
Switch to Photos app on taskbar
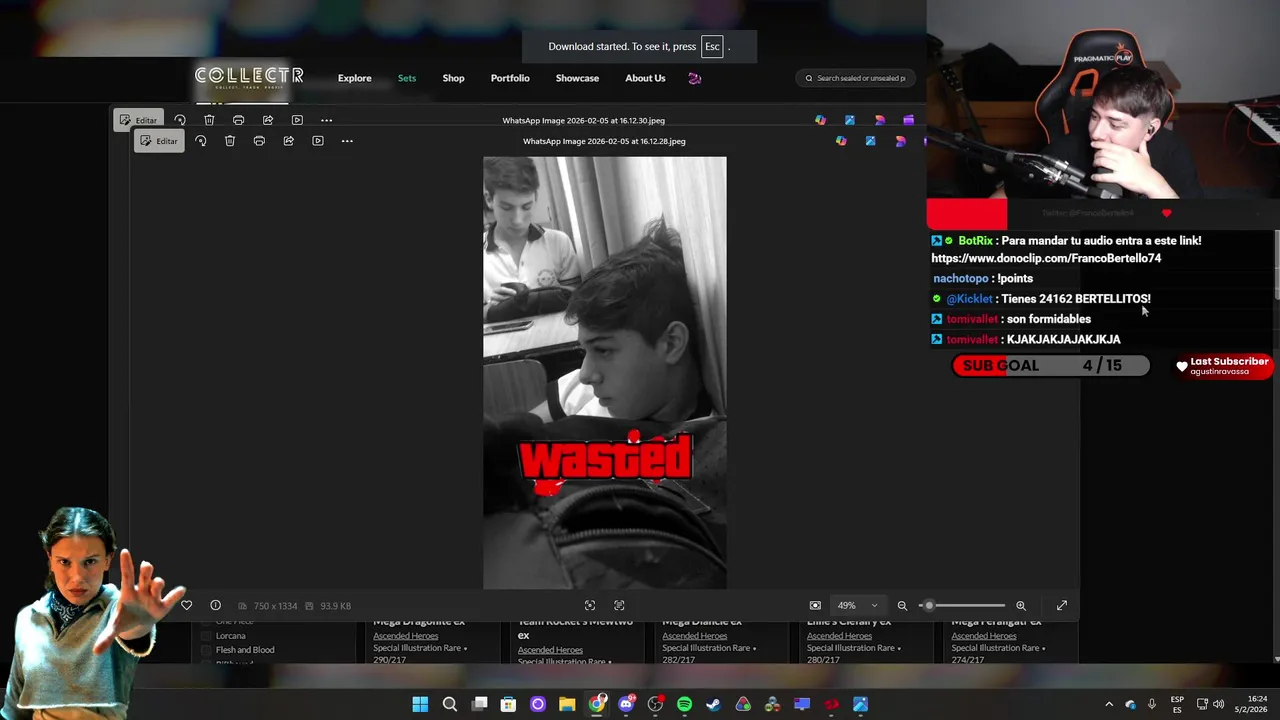coord(860,704)
